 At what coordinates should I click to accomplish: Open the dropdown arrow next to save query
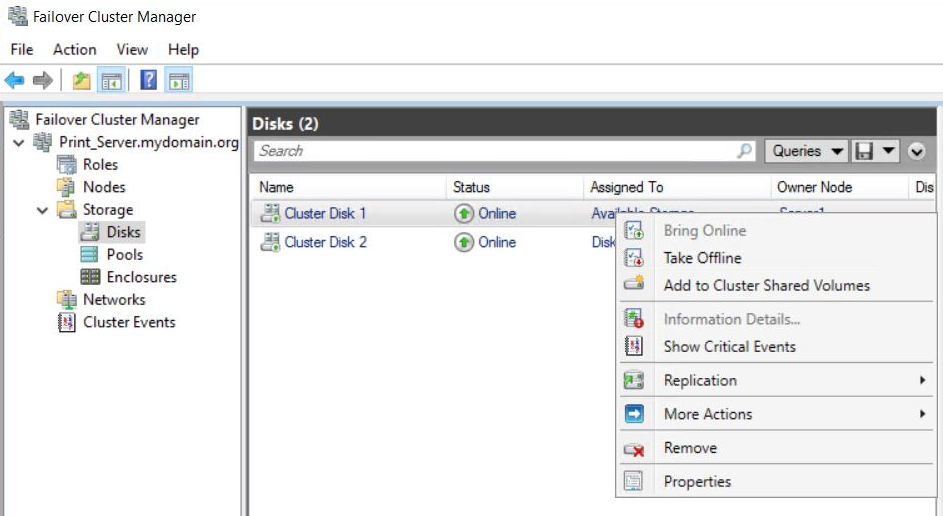pos(888,151)
